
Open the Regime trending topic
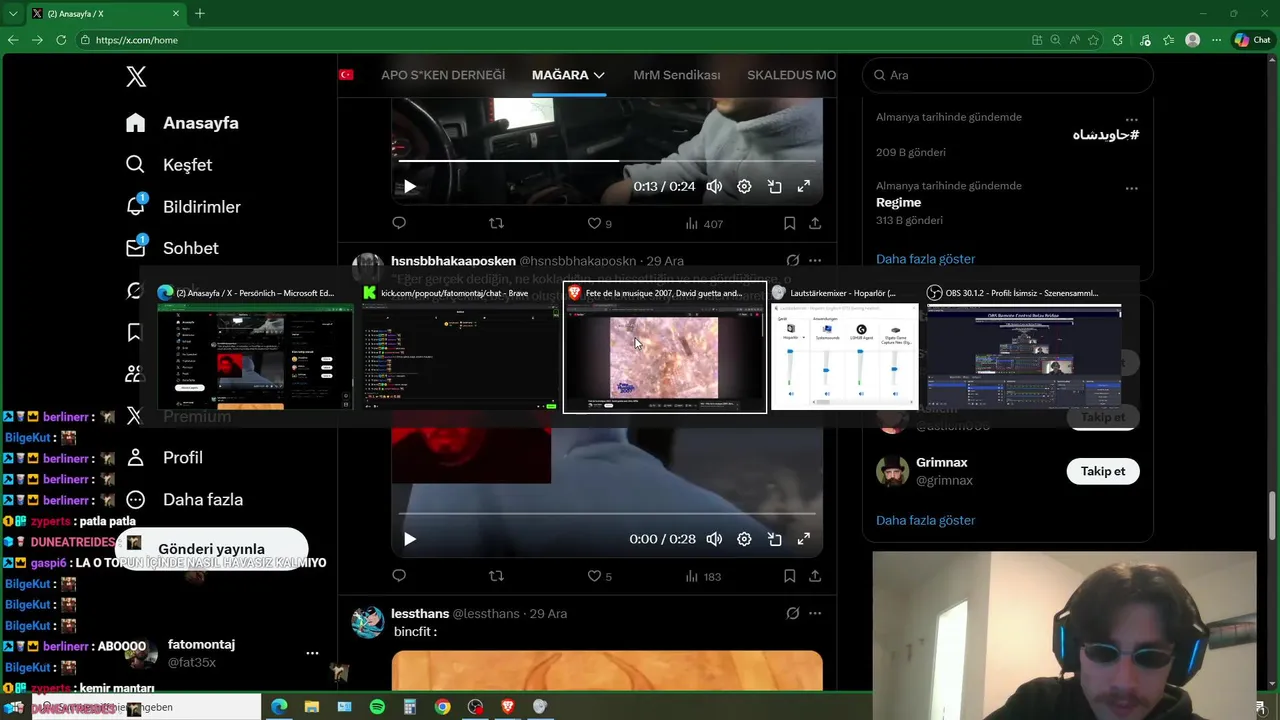tap(898, 202)
